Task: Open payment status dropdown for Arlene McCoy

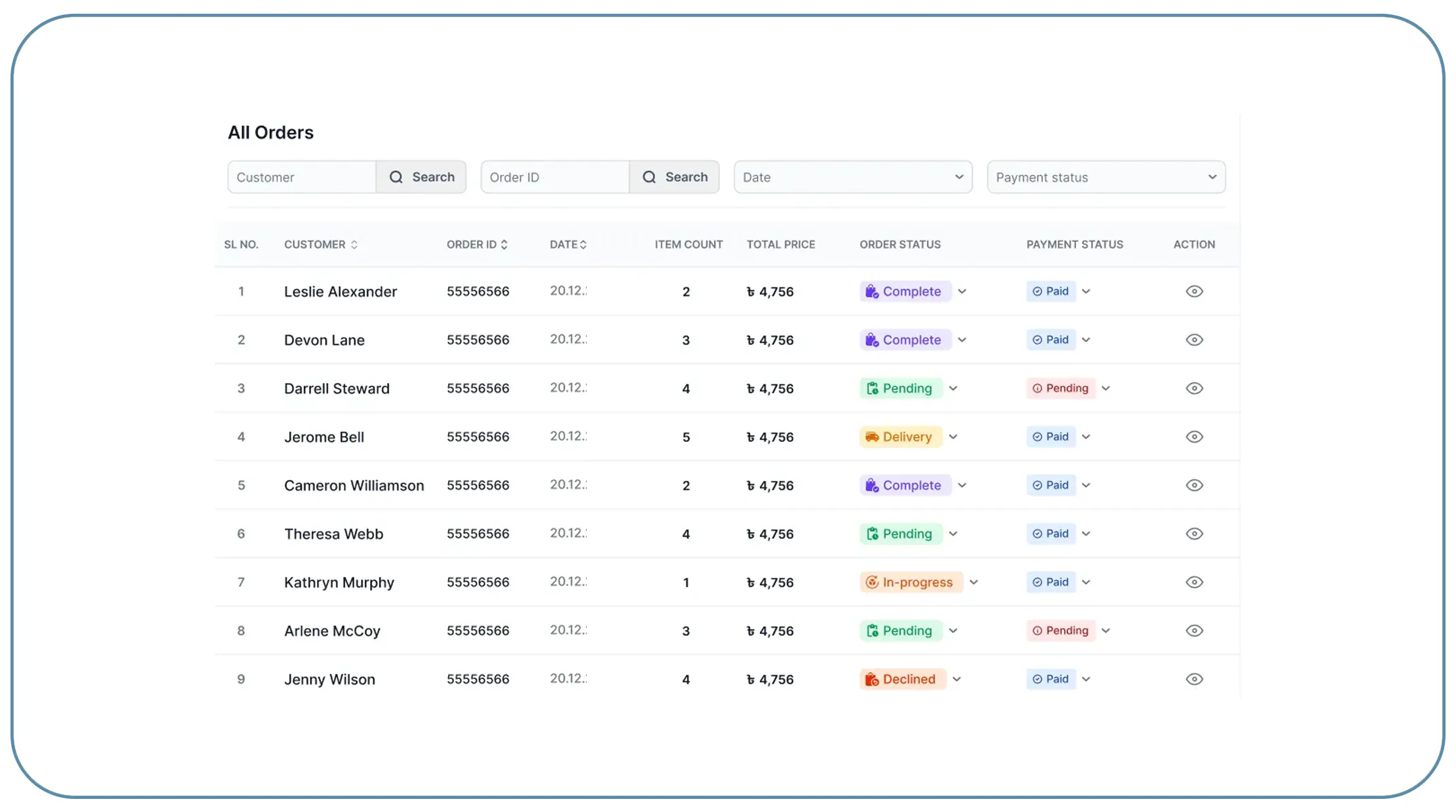Action: click(x=1106, y=631)
